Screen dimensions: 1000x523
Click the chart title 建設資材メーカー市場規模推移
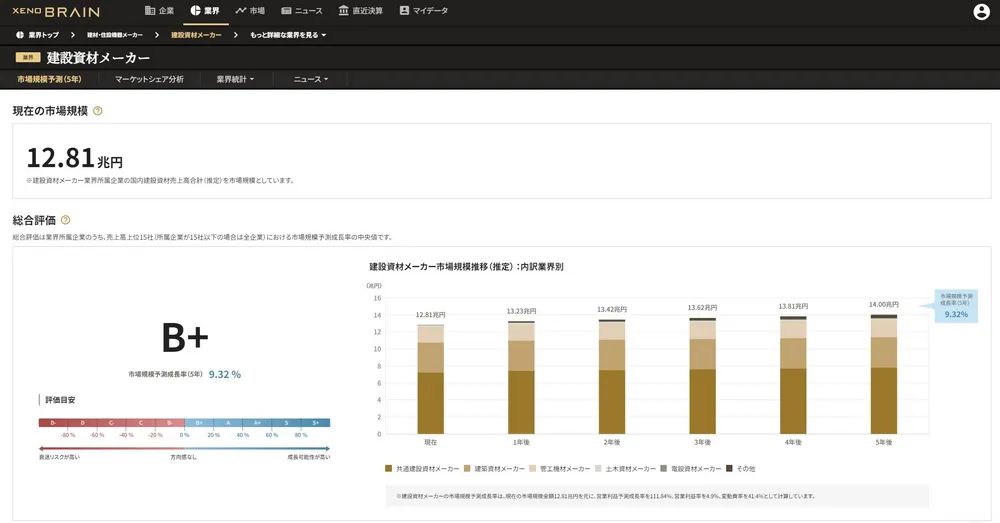click(x=466, y=267)
